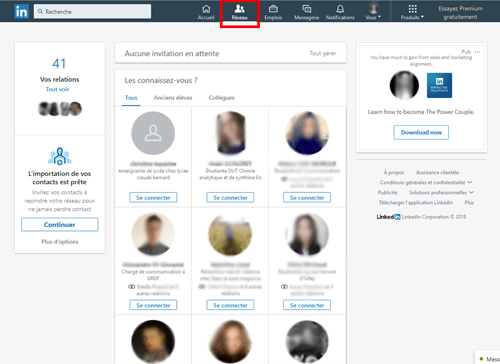Se connecter on first-row third card
The width and height of the screenshot is (500, 364).
tap(307, 198)
